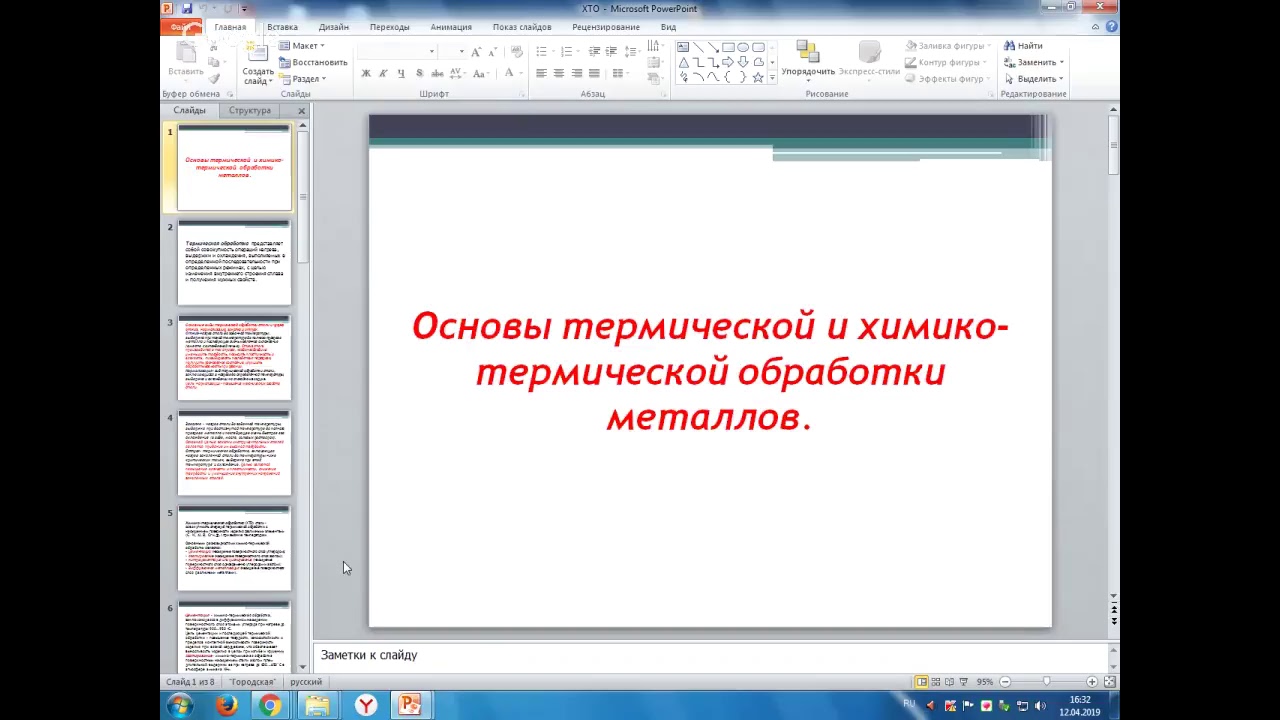Viewport: 1280px width, 720px height.
Task: Toggle strikethrough abc formatting
Action: pos(437,73)
